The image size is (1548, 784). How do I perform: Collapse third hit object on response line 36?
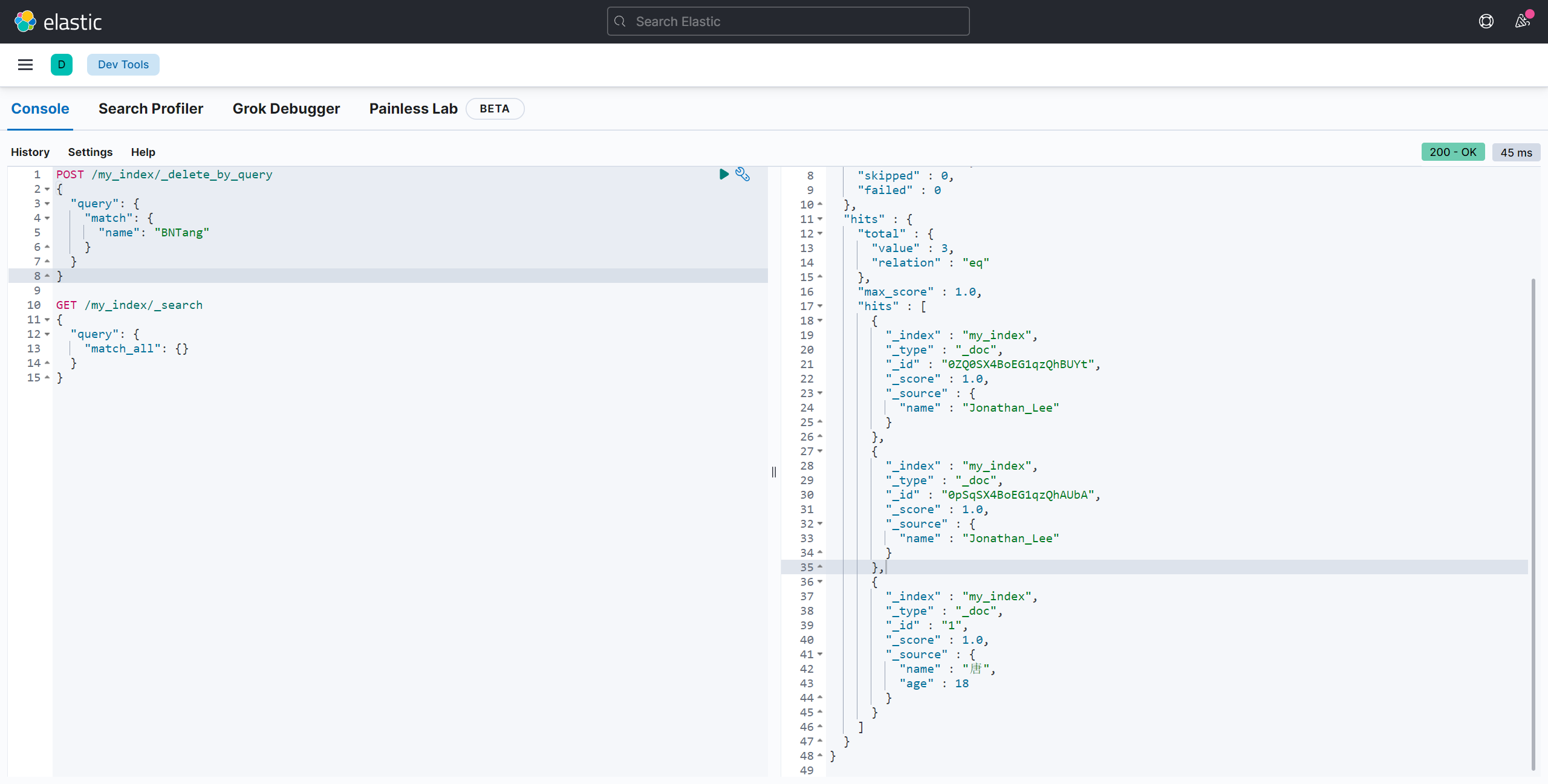coord(820,582)
